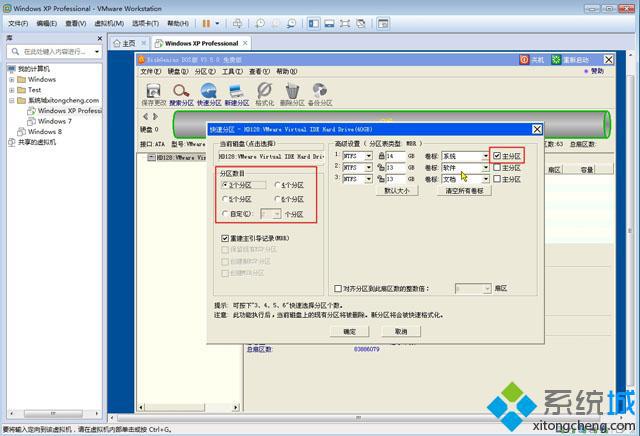Open the power options dropdown arrow next to pause

(x=217, y=24)
